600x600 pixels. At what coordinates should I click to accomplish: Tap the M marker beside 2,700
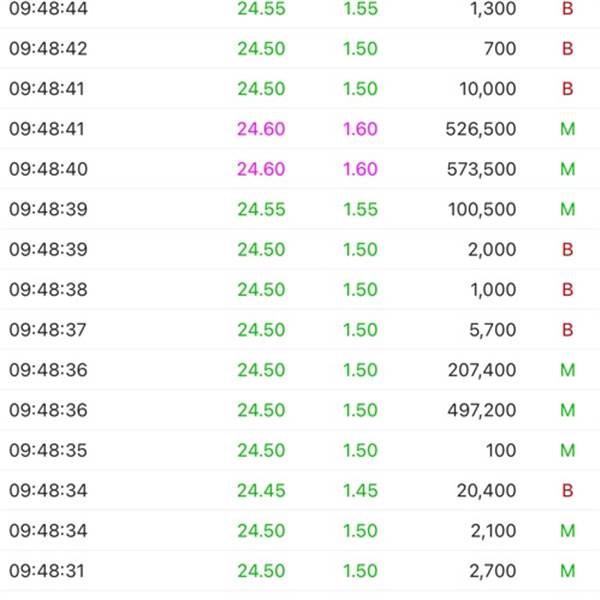pyautogui.click(x=567, y=571)
